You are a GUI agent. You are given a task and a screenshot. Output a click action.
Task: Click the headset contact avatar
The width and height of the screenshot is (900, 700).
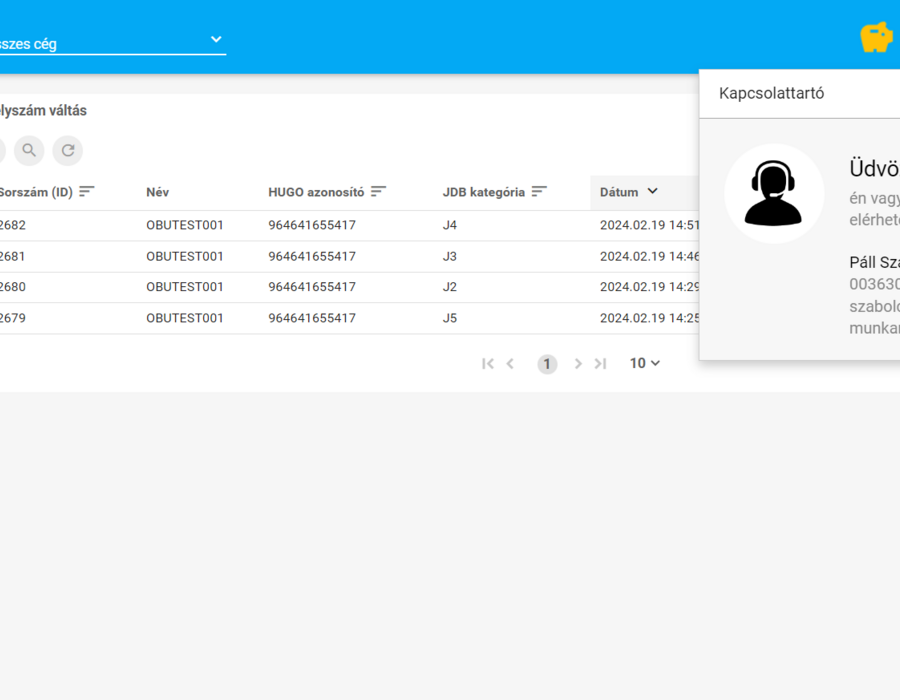point(774,193)
